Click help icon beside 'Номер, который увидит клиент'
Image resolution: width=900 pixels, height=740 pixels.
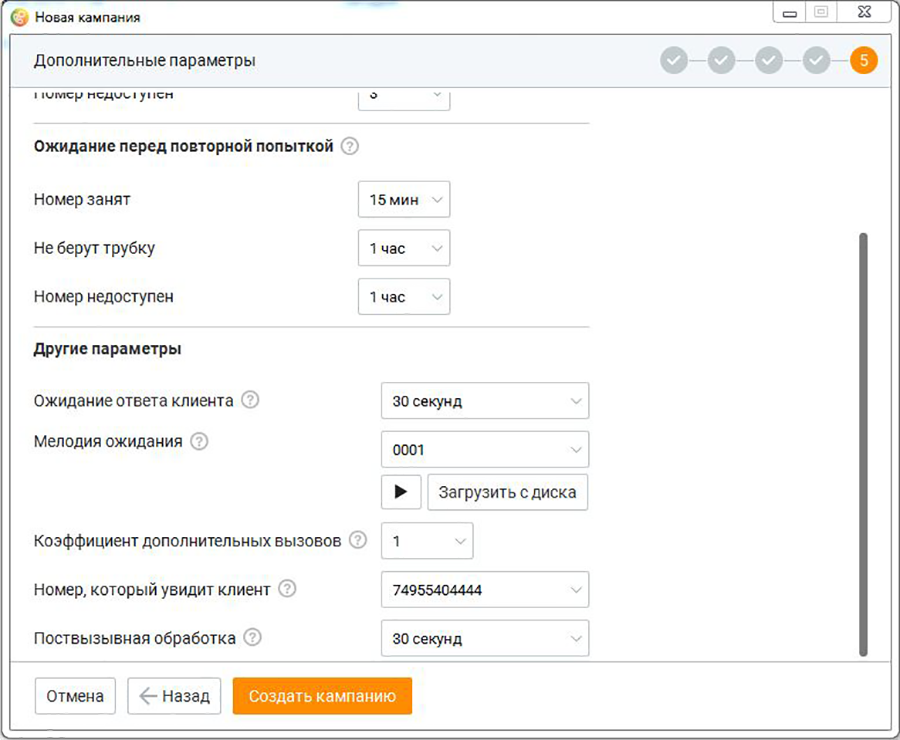pyautogui.click(x=287, y=589)
